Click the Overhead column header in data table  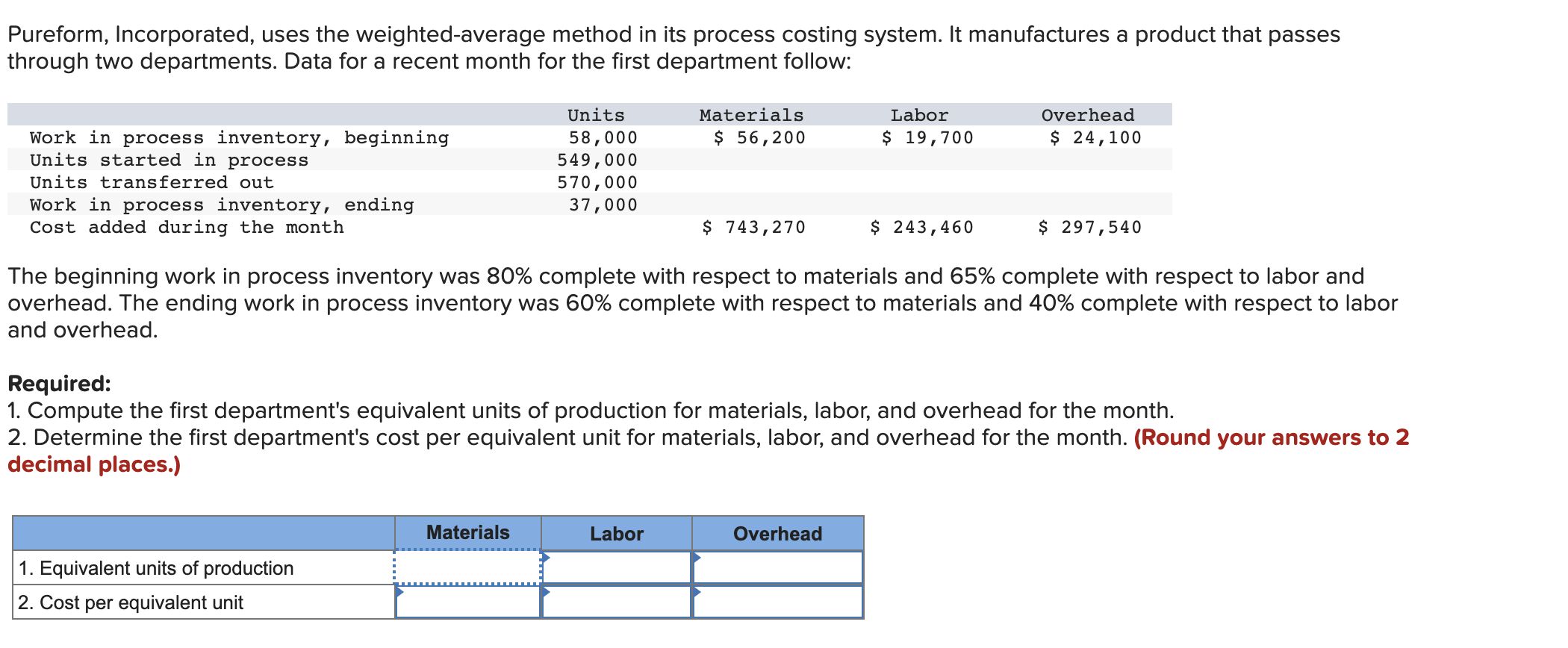(x=1088, y=115)
